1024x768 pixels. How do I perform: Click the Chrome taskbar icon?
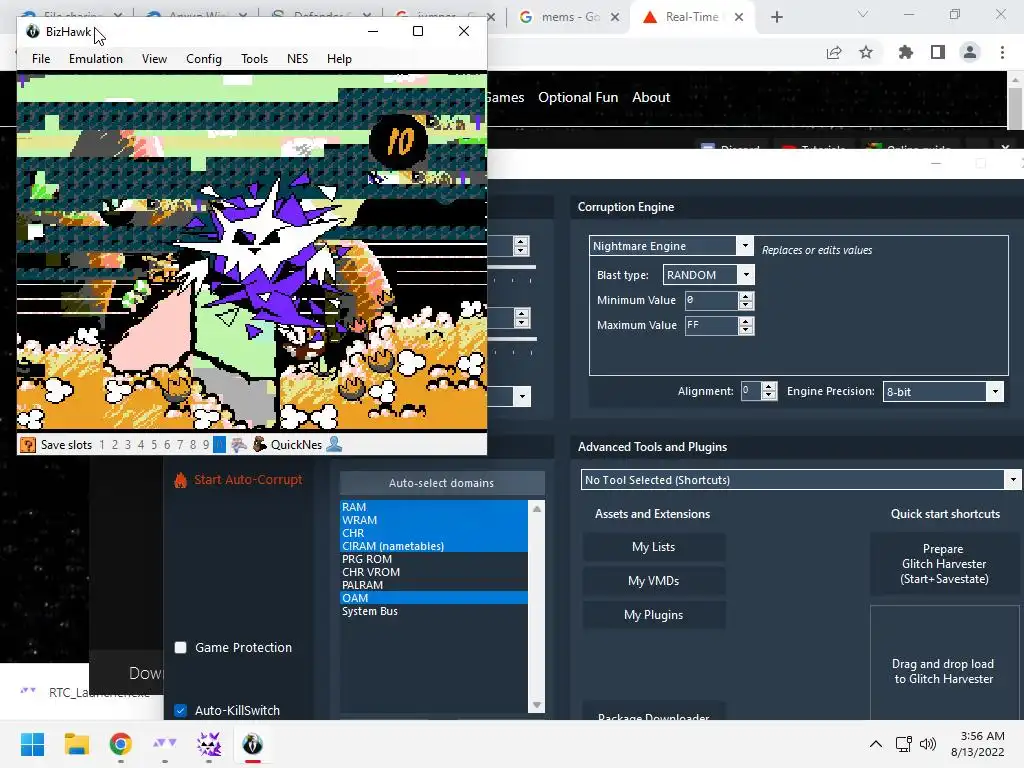[120, 744]
